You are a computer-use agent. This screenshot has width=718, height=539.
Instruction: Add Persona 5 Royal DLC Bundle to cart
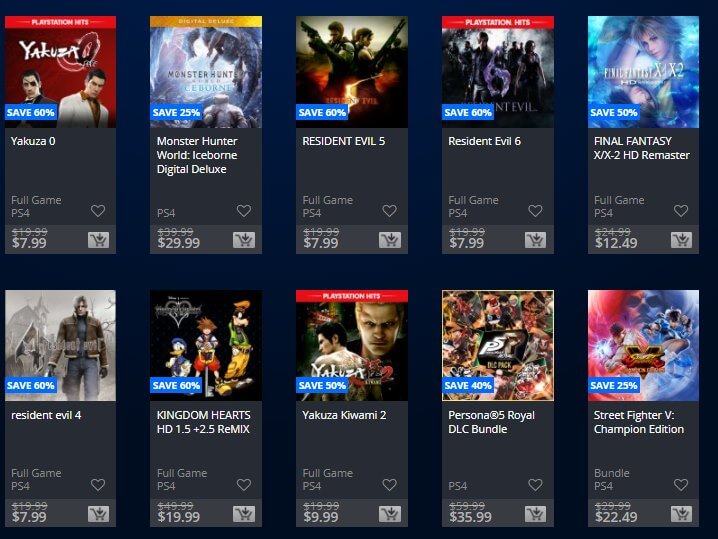tap(535, 514)
